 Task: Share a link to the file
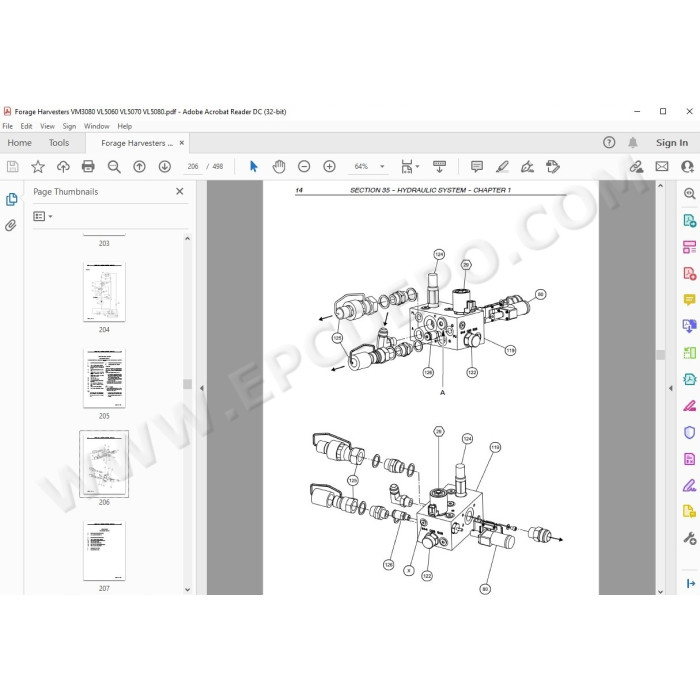tap(636, 167)
